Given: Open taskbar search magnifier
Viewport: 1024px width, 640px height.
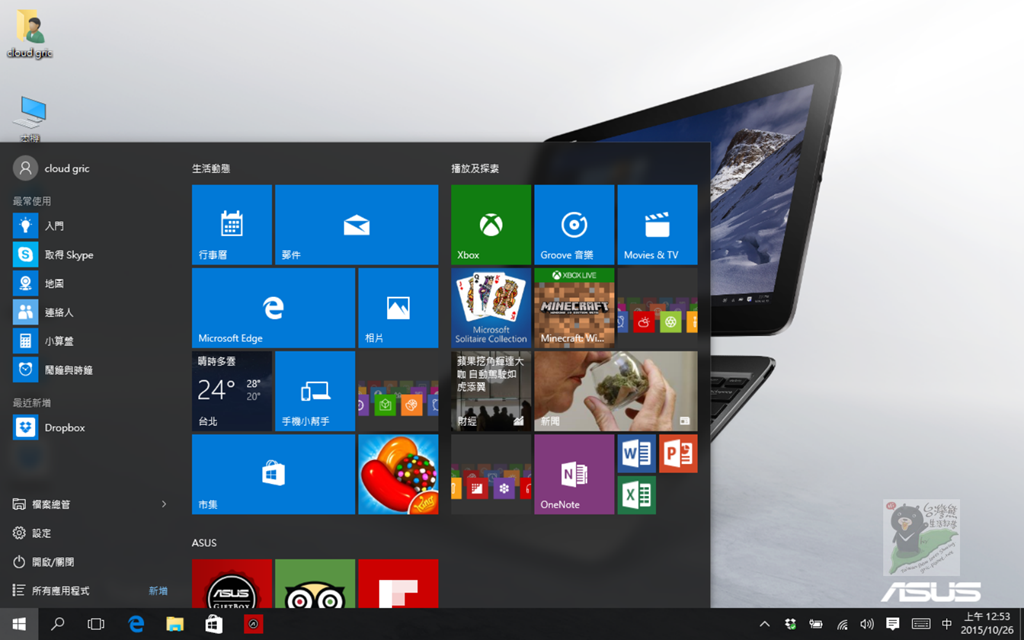Looking at the screenshot, I should pyautogui.click(x=57, y=624).
